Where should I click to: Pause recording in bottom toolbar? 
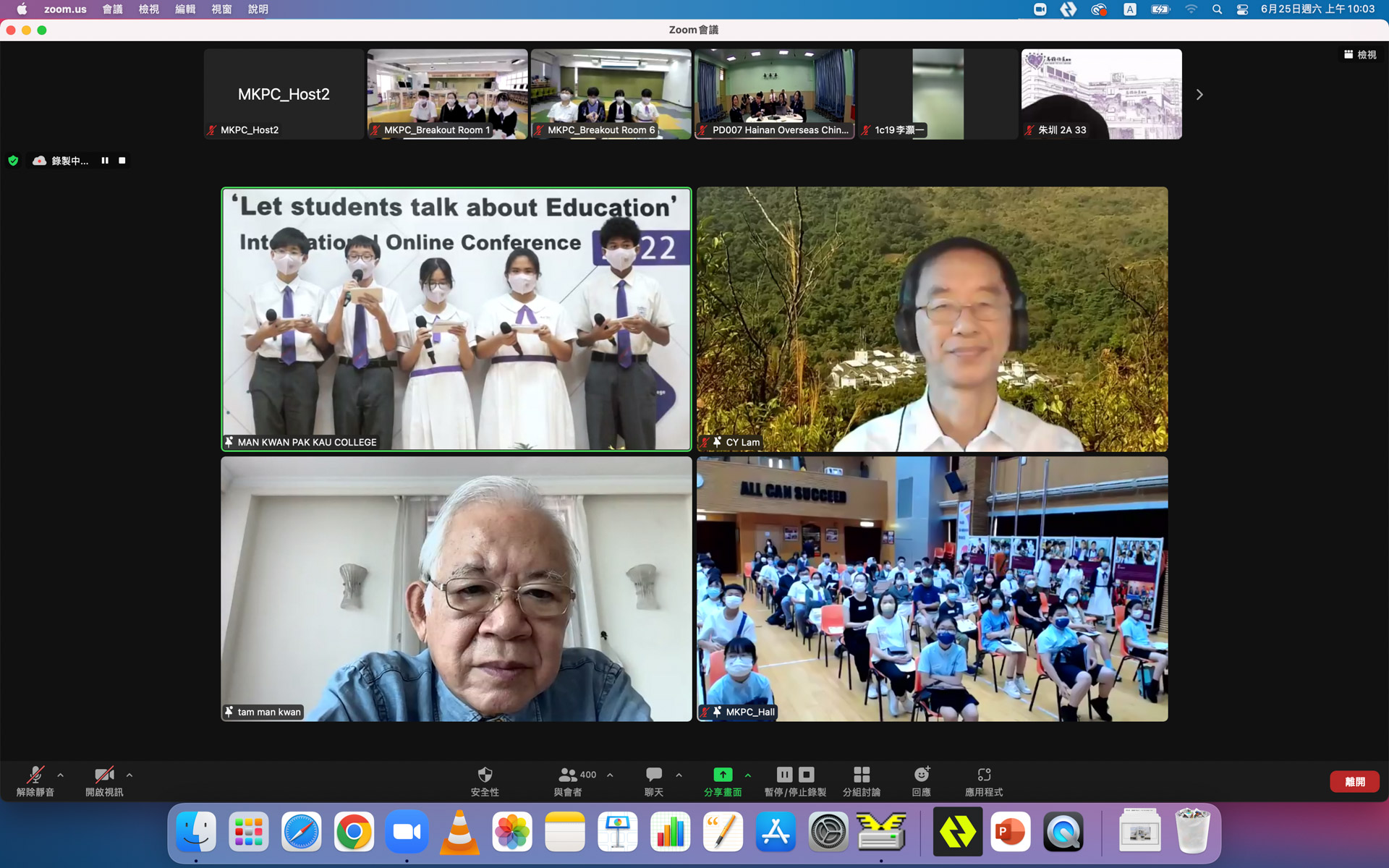tap(785, 774)
